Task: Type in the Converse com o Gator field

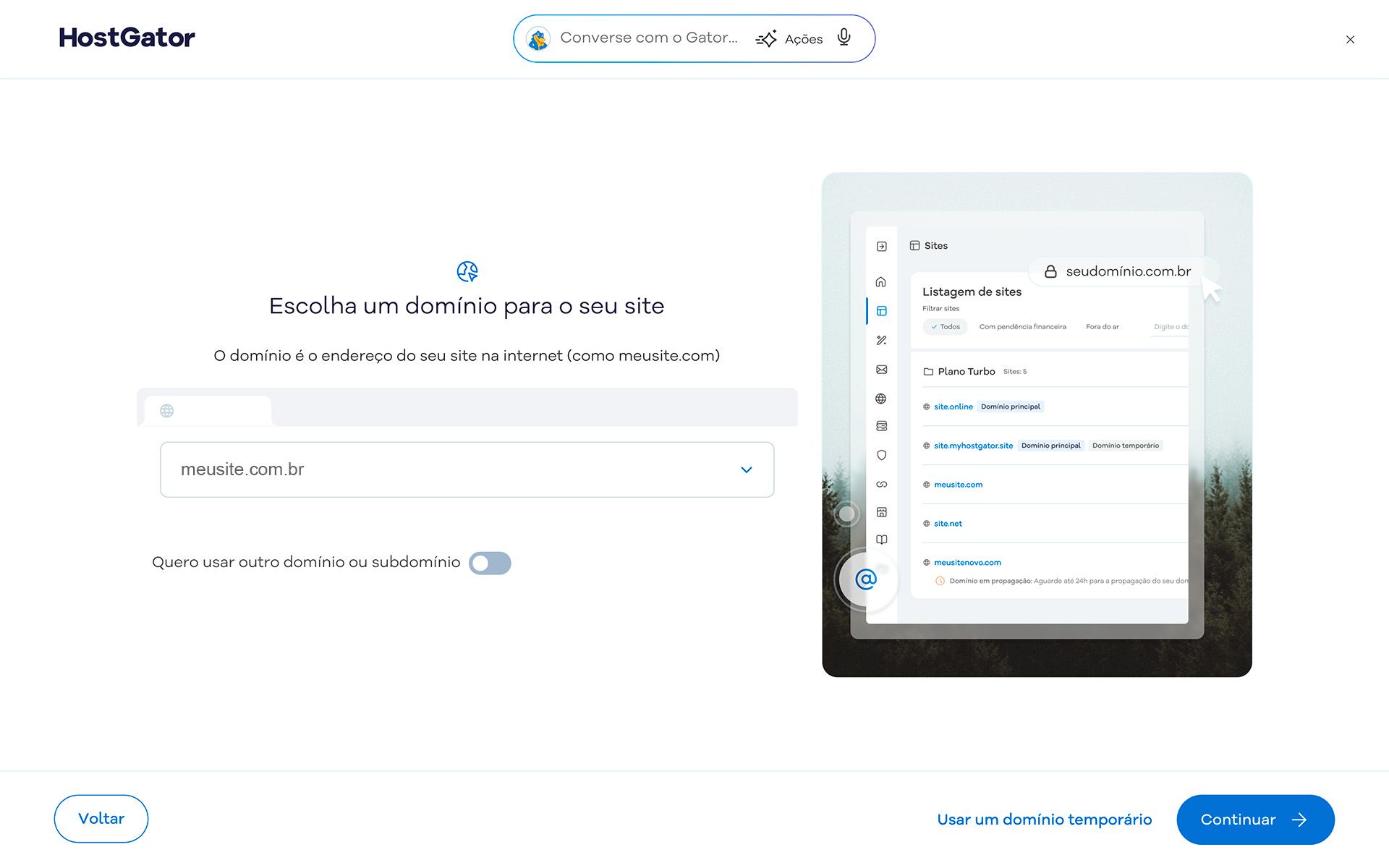Action: click(649, 38)
